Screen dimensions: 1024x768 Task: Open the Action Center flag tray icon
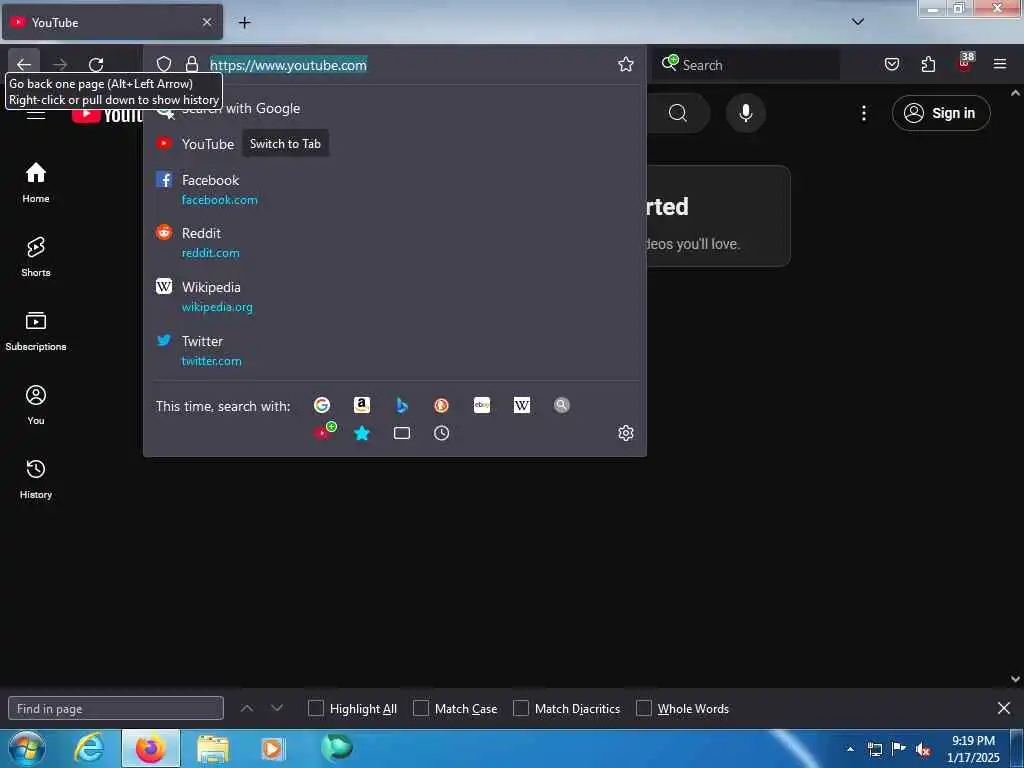tap(899, 749)
